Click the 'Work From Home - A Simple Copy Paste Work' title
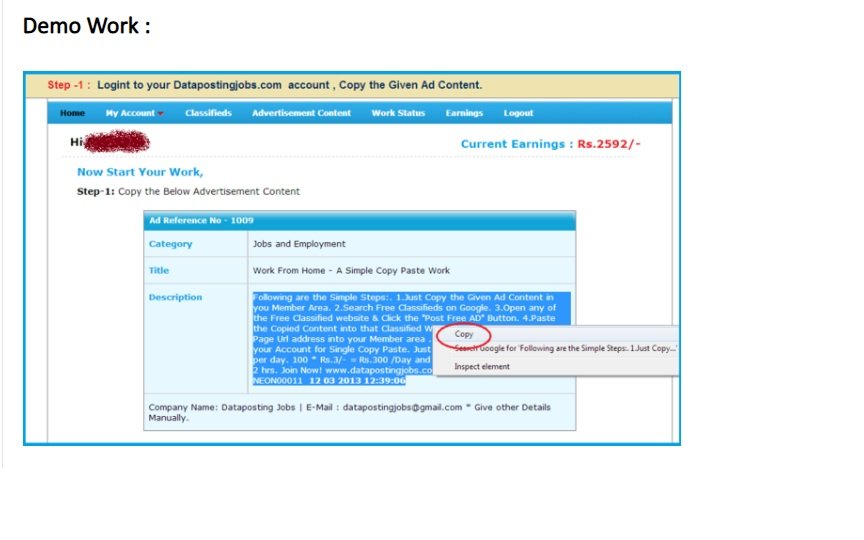The width and height of the screenshot is (864, 540). pos(351,271)
